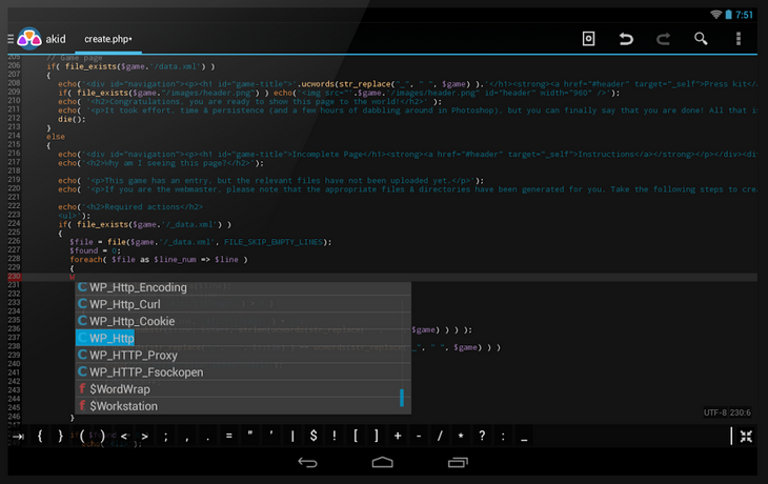Tap the UTF-8 230:6 status indicator

tap(727, 412)
